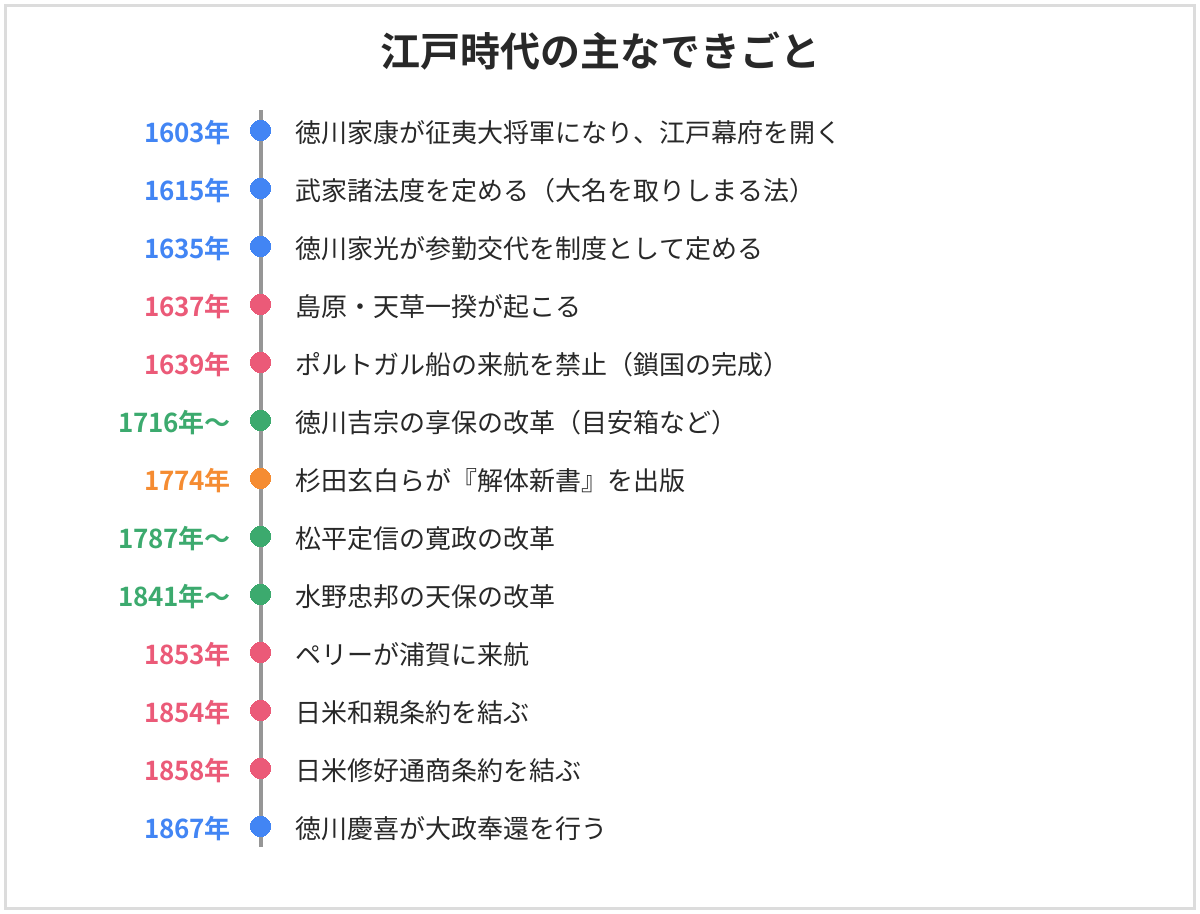Click the text 島原・天草一揆が起こる
The image size is (1200, 914).
(x=438, y=306)
